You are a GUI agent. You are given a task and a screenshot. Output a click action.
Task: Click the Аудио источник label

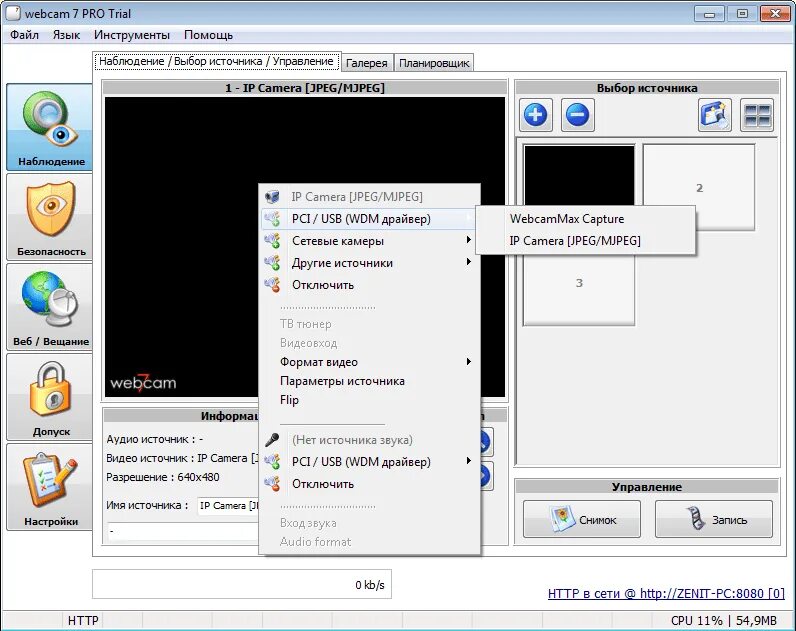click(155, 439)
